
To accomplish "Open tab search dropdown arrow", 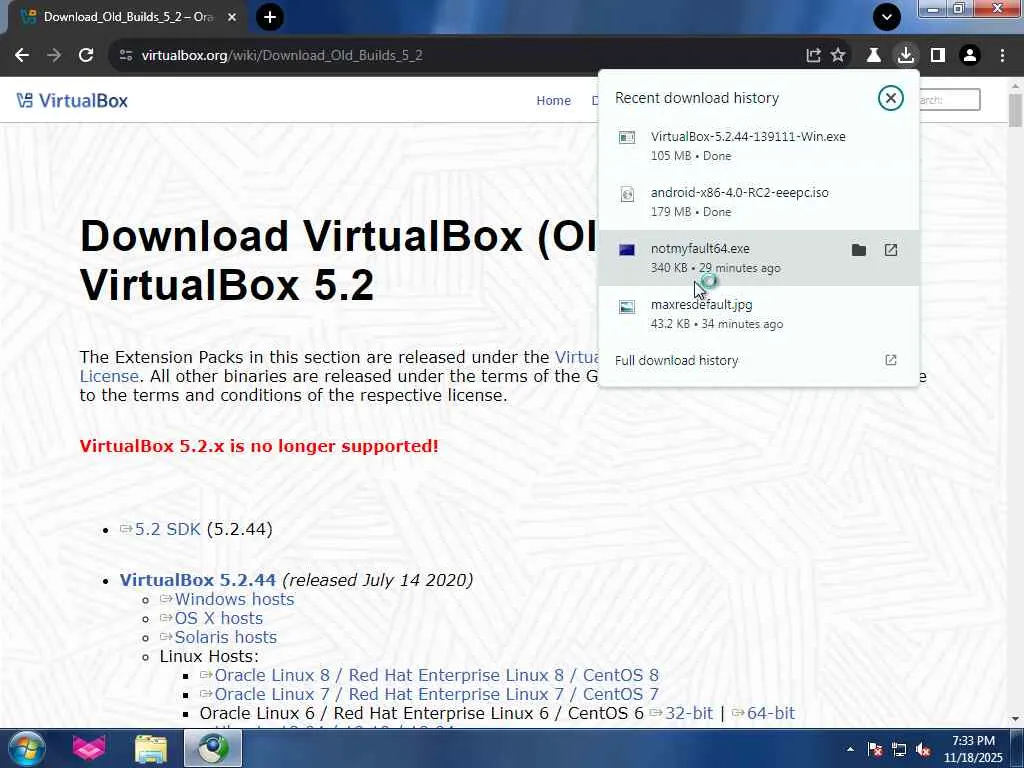I will coord(887,17).
